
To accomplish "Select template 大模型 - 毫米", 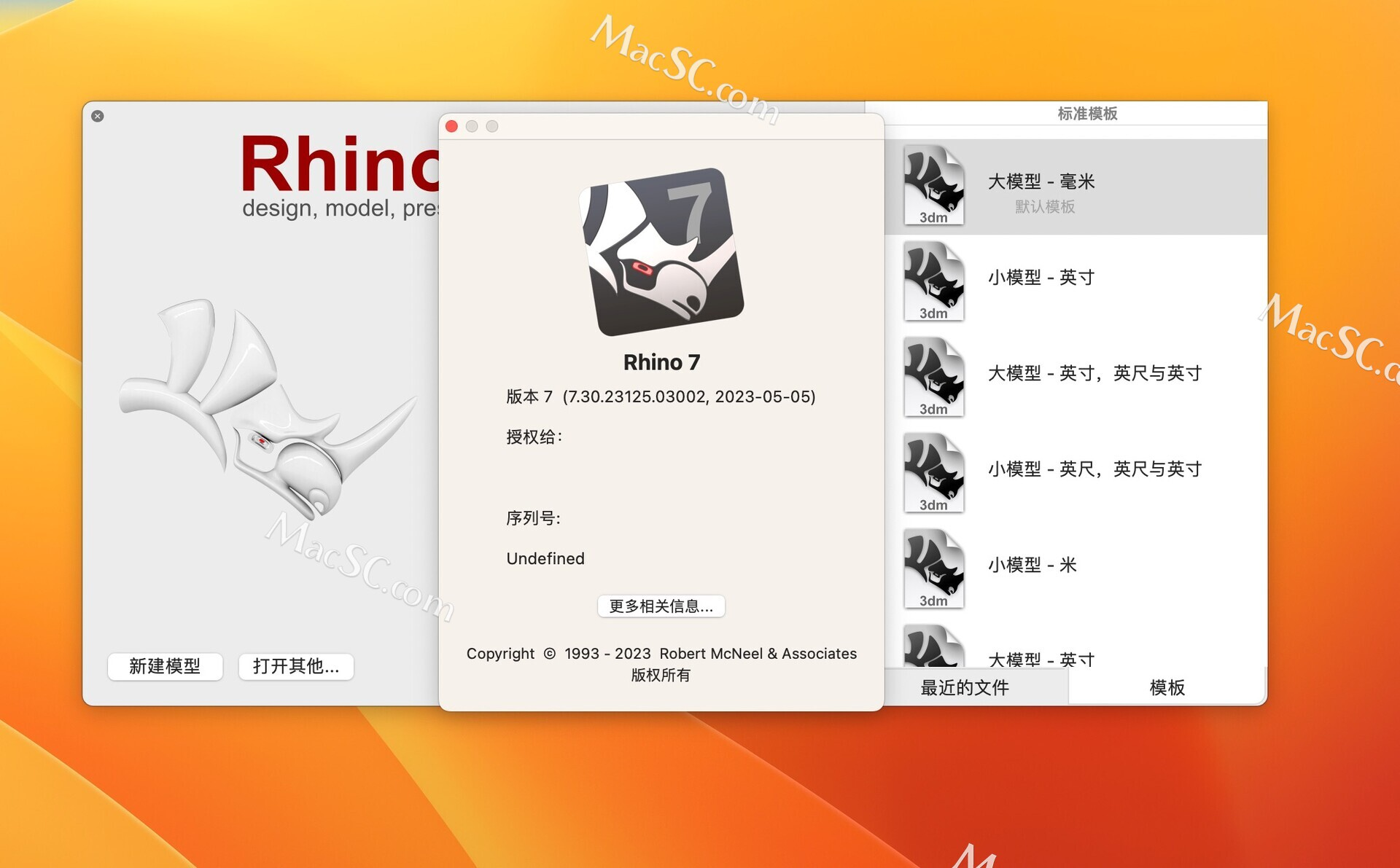I will click(1076, 187).
